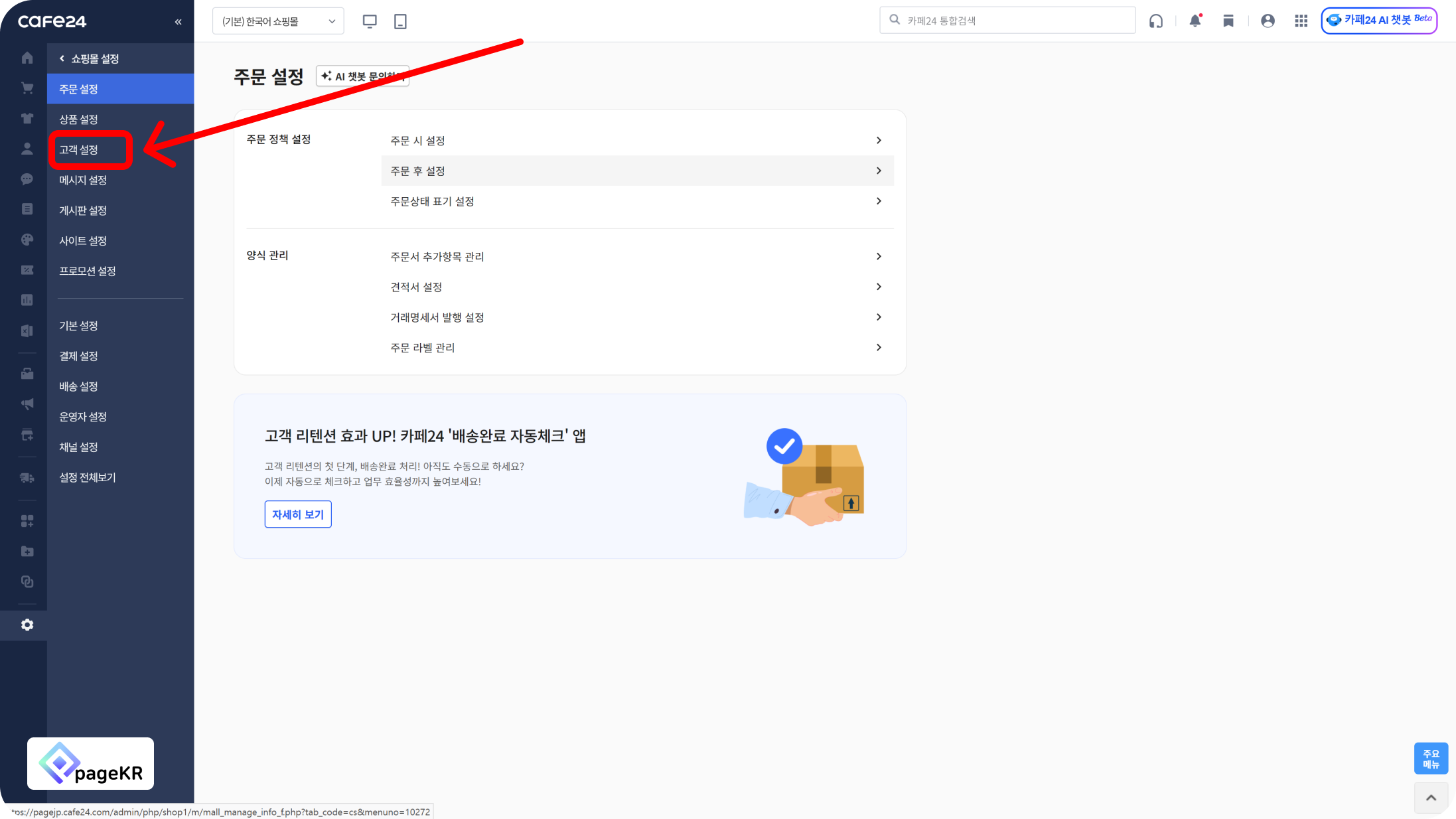Viewport: 1456px width, 819px height.
Task: Open 카페24 AI 챗봇 Beta button
Action: [x=1379, y=21]
